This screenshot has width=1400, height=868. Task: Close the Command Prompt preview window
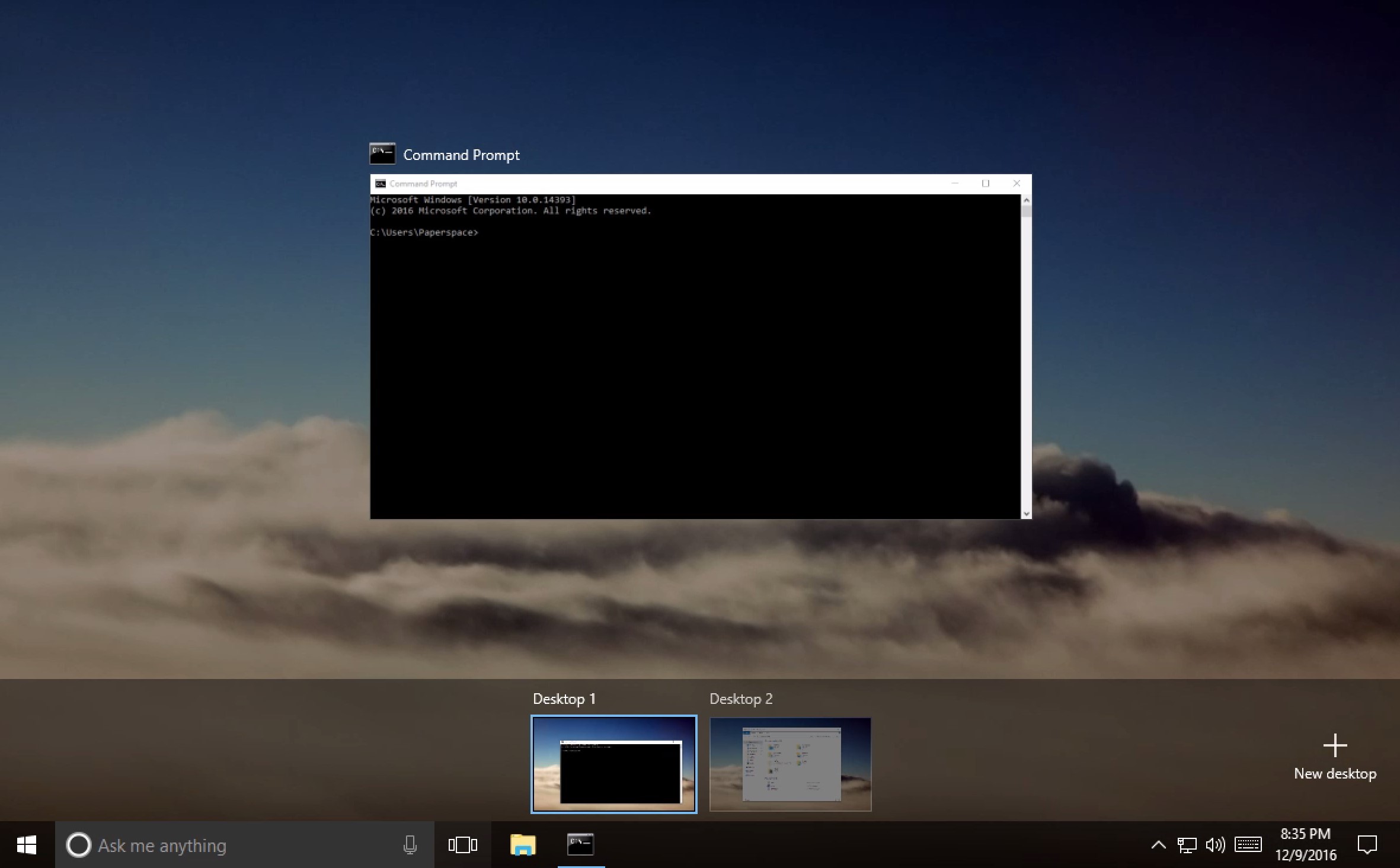click(1017, 184)
